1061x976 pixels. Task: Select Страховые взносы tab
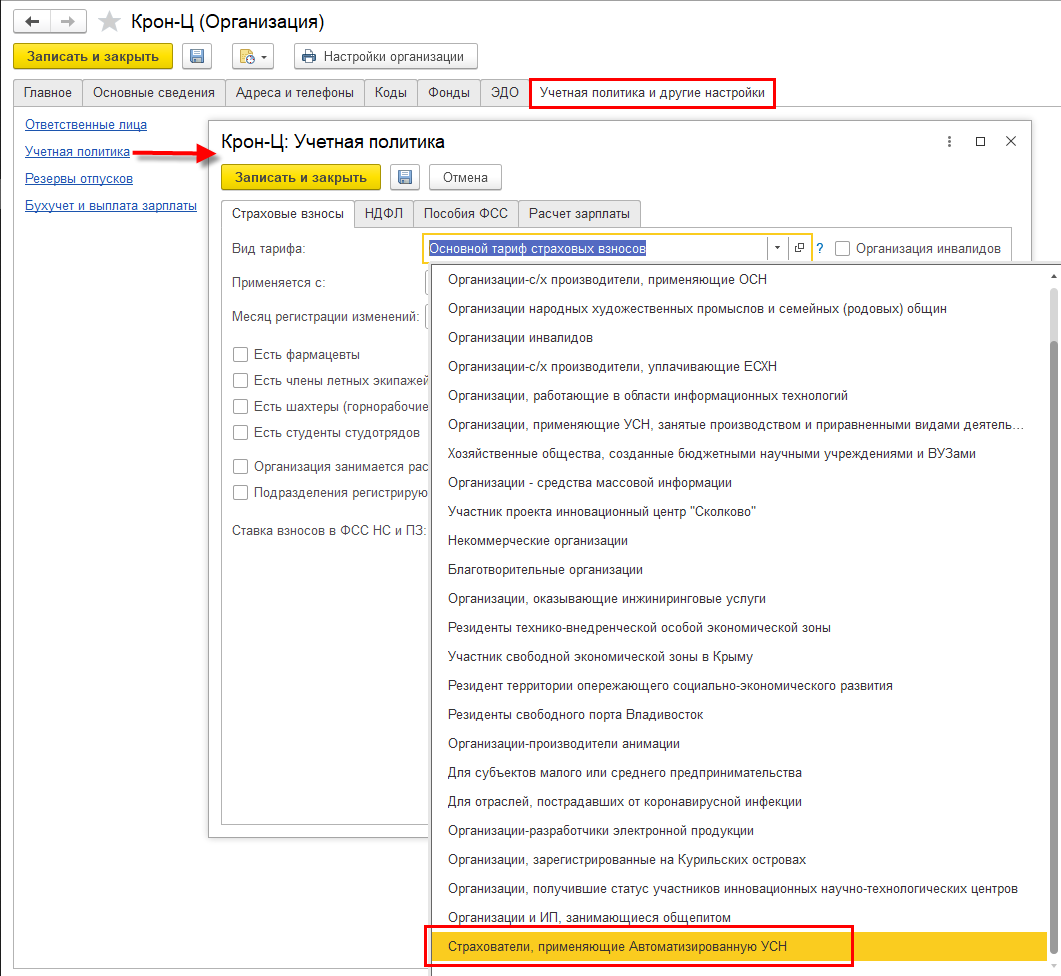coord(288,214)
